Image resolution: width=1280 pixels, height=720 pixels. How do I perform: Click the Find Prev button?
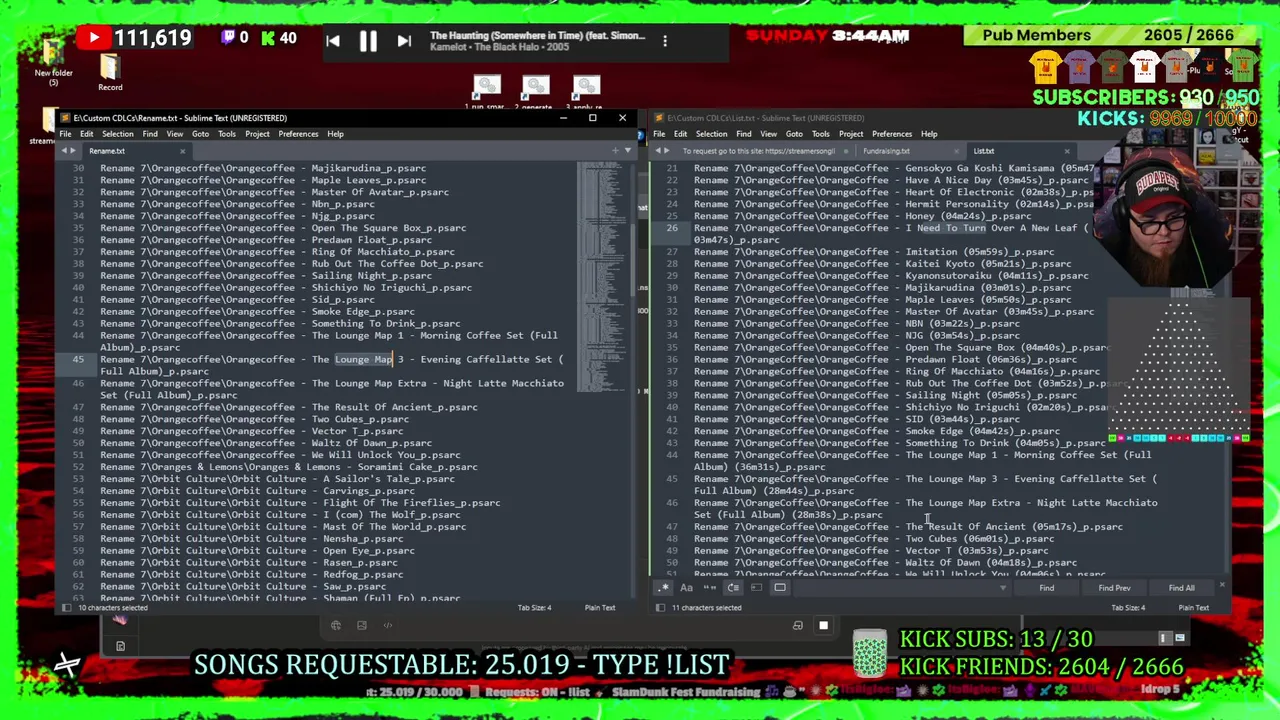(1114, 588)
